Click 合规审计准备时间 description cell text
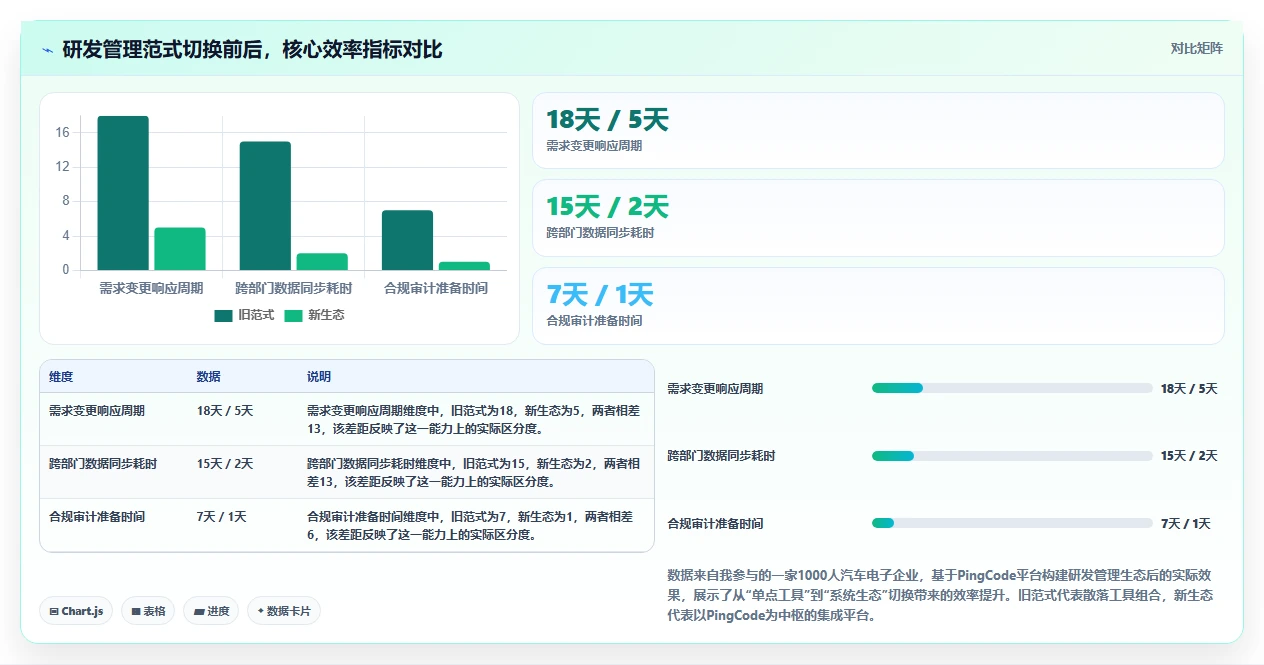Screen dimensions: 1264x665 pyautogui.click(x=471, y=526)
